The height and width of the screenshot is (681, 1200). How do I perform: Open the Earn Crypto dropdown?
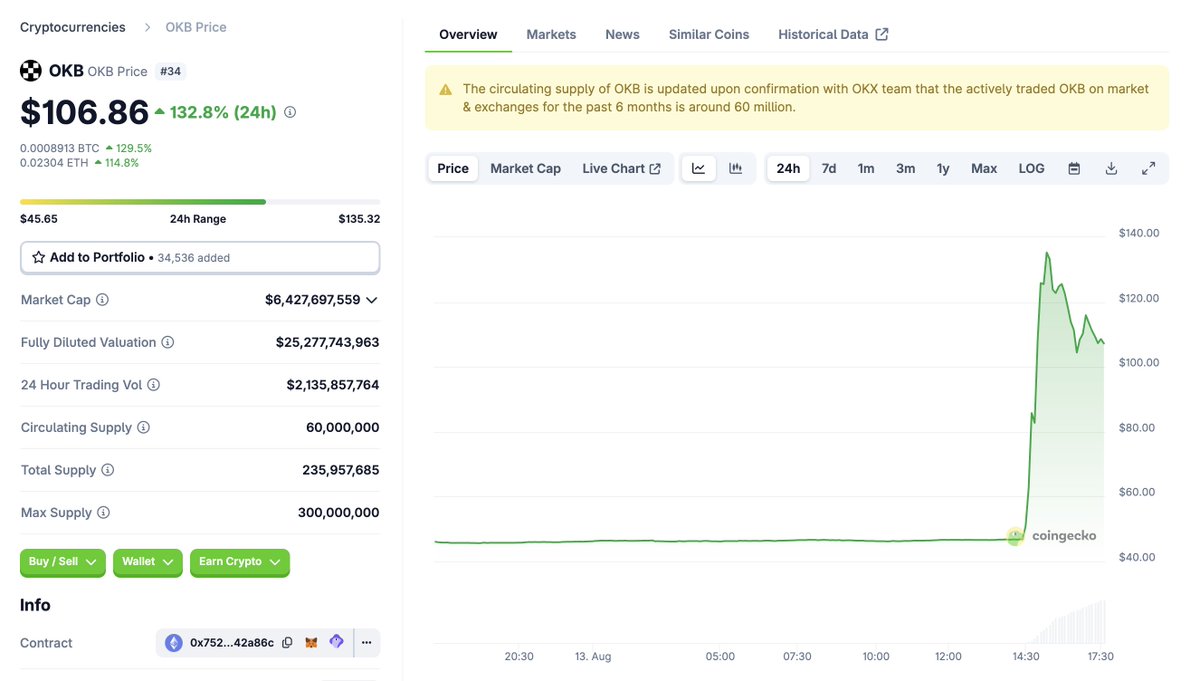(240, 562)
